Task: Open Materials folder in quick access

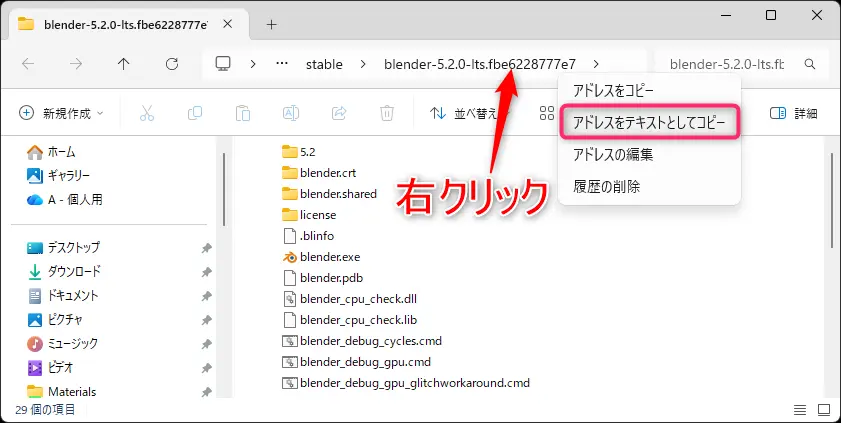Action: tap(61, 391)
